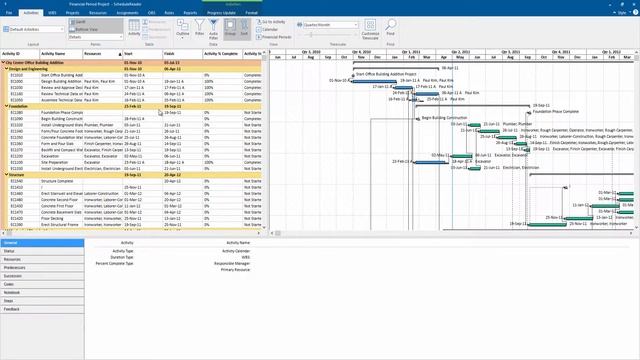Select the General details tab

point(42,243)
